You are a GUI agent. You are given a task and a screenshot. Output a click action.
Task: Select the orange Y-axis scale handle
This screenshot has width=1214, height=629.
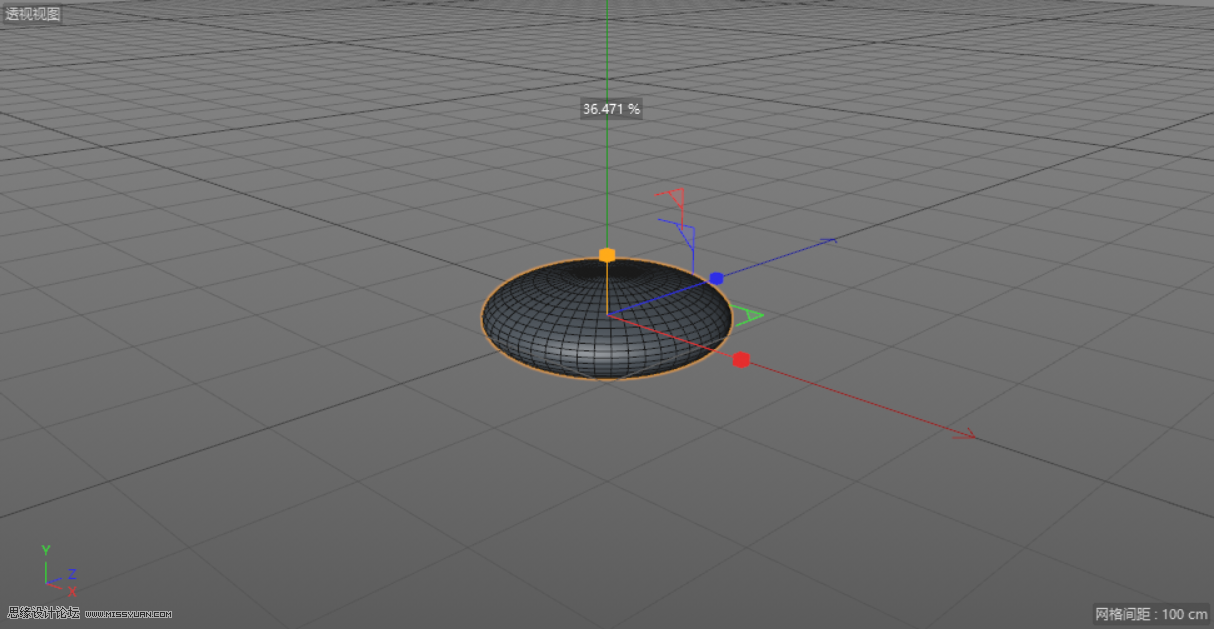pyautogui.click(x=608, y=254)
